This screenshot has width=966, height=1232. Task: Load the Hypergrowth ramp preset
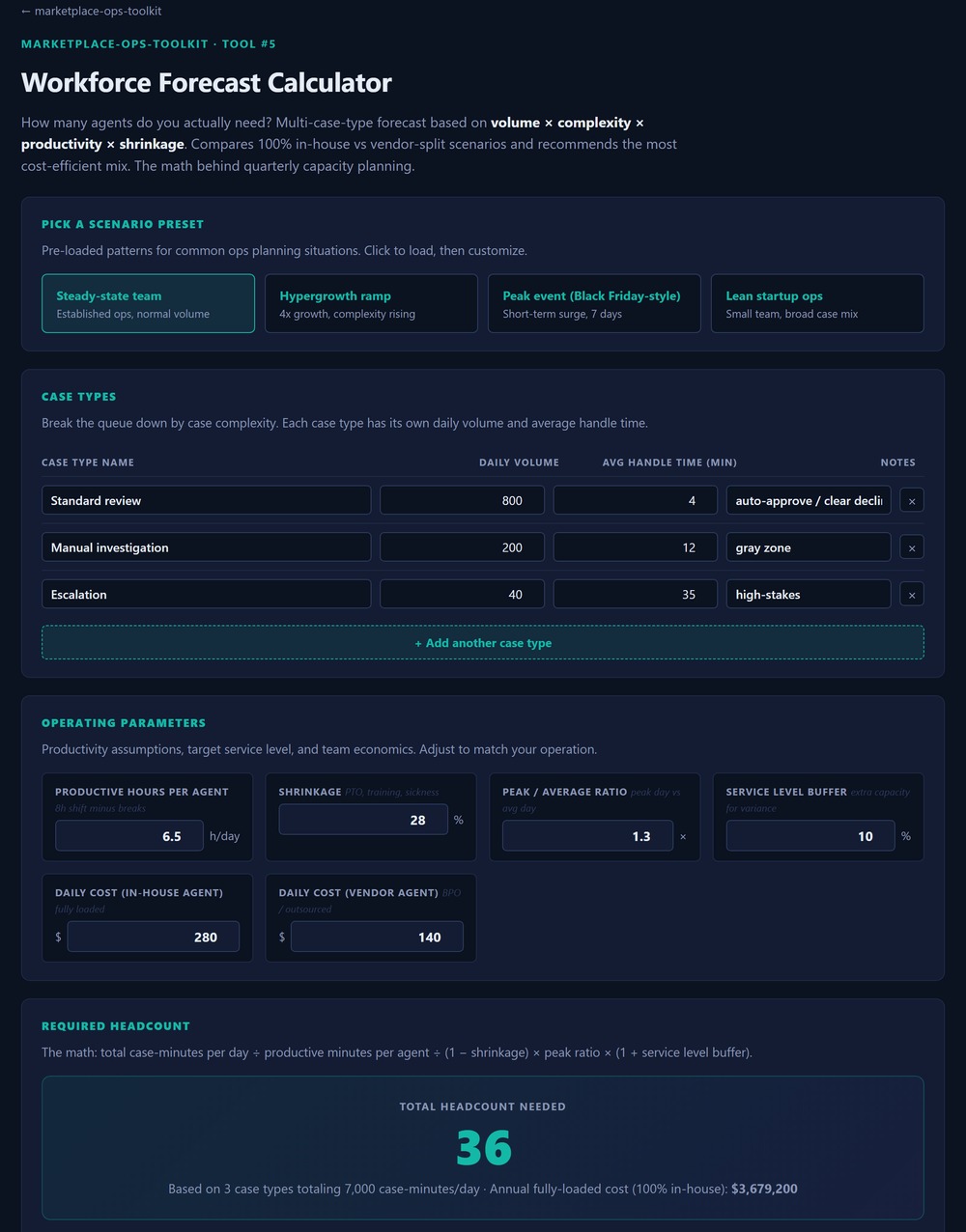point(371,304)
